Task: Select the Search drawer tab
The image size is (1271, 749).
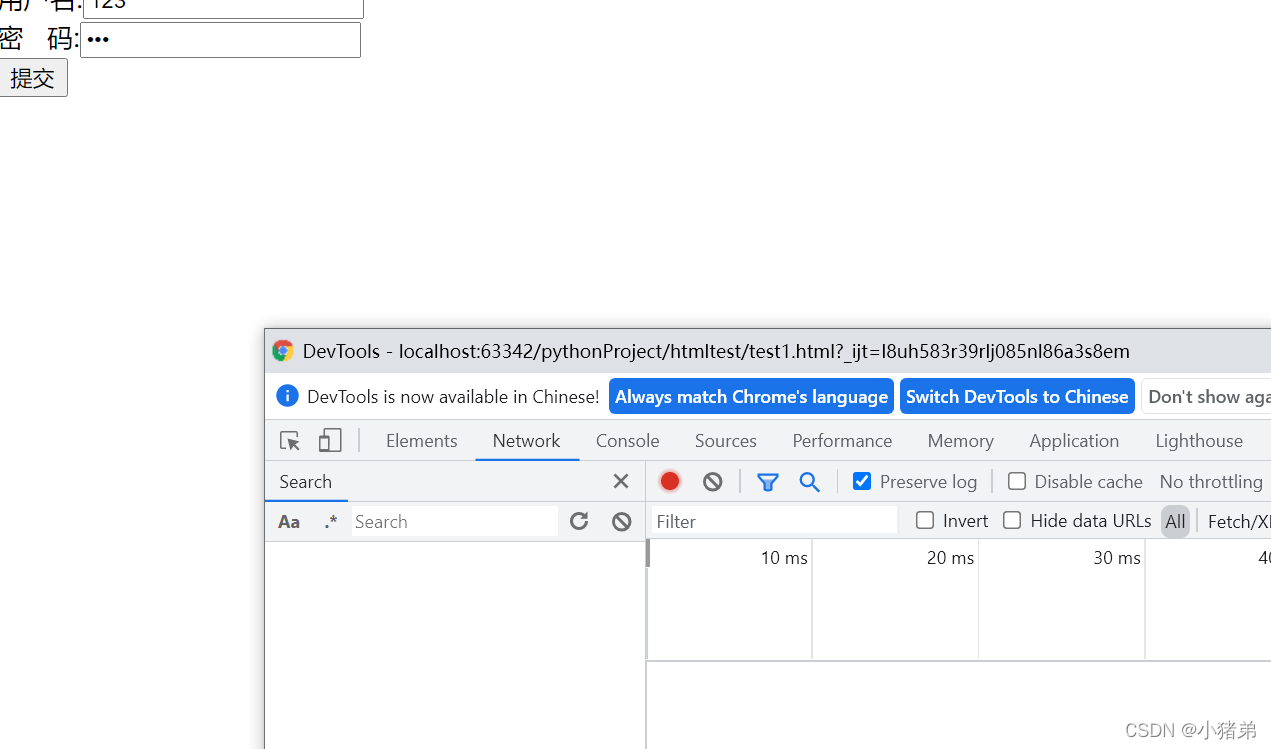Action: [306, 482]
